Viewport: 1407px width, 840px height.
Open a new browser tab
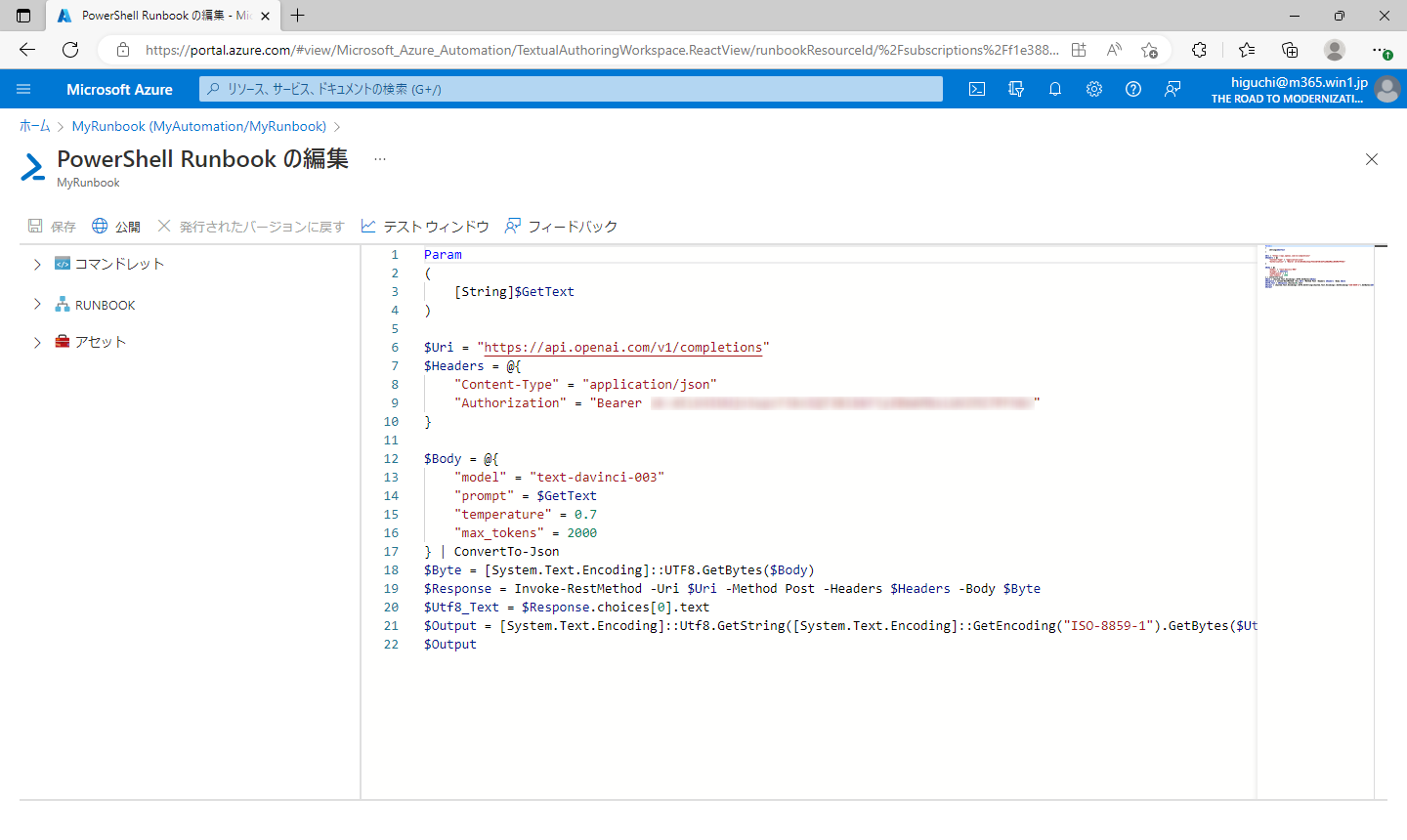point(298,16)
